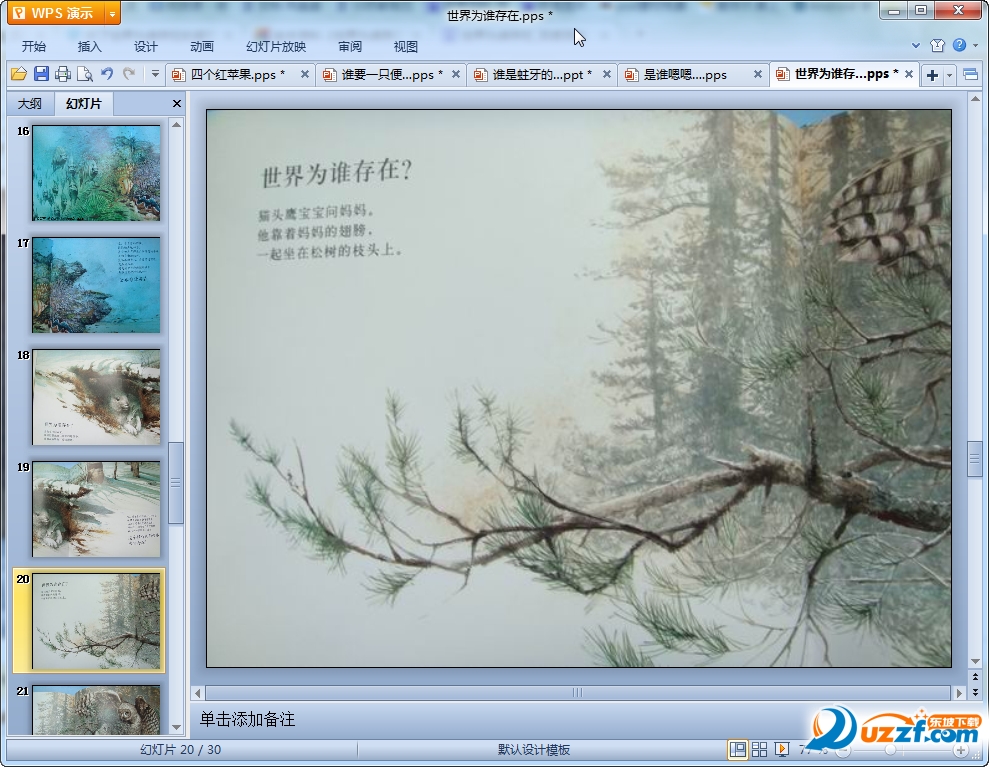Add a new document tab with plus

[x=932, y=75]
